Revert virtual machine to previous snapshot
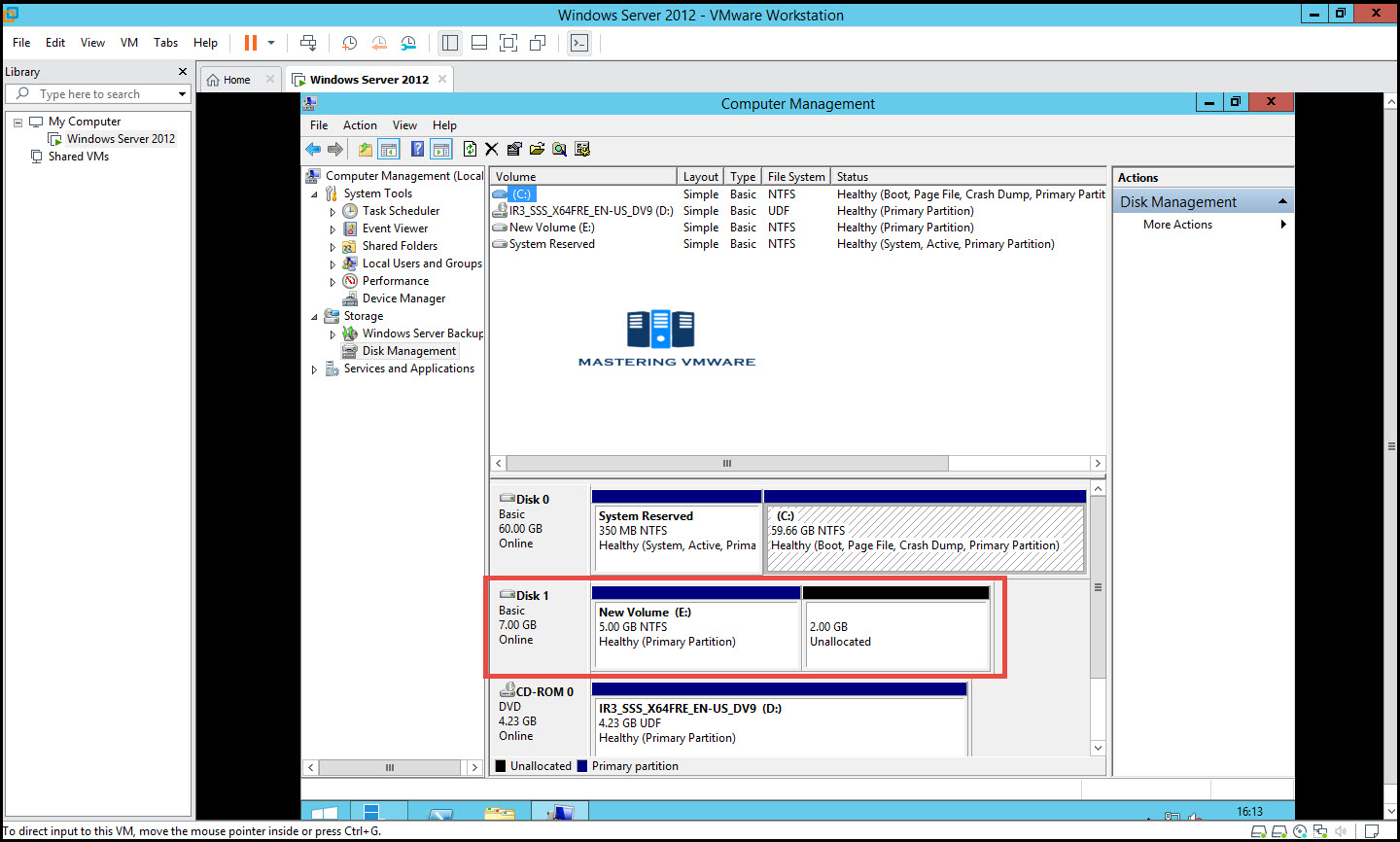 pos(379,43)
